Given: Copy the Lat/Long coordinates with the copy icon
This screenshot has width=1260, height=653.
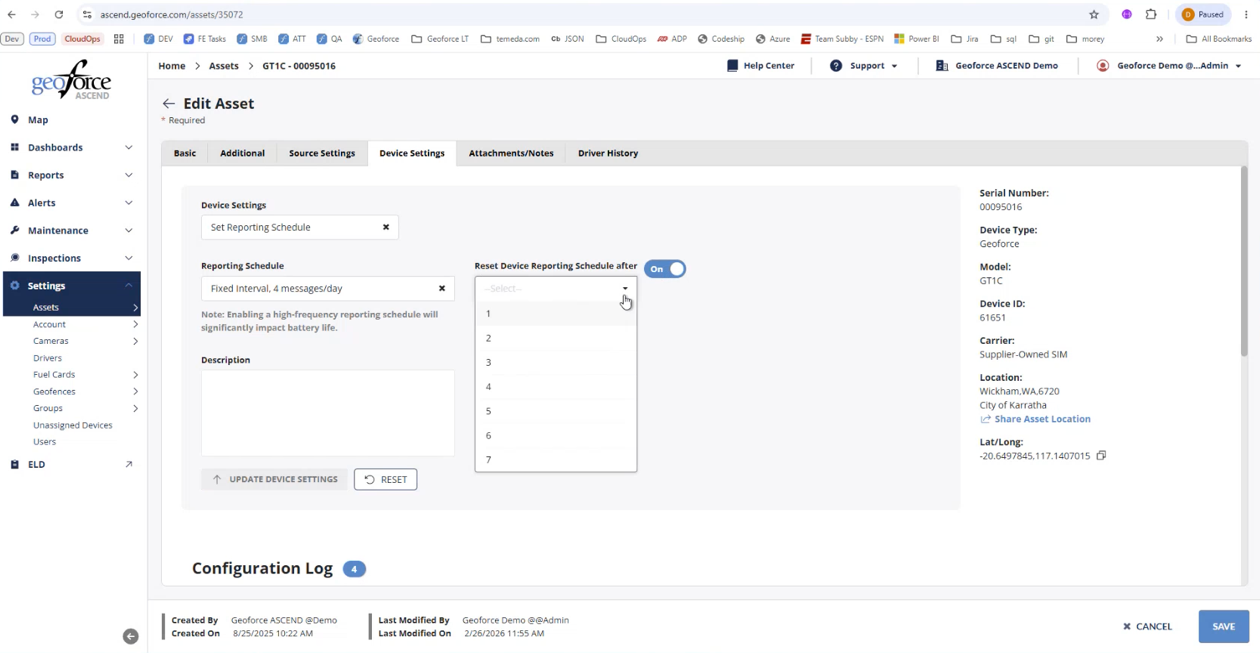Looking at the screenshot, I should tap(1101, 456).
